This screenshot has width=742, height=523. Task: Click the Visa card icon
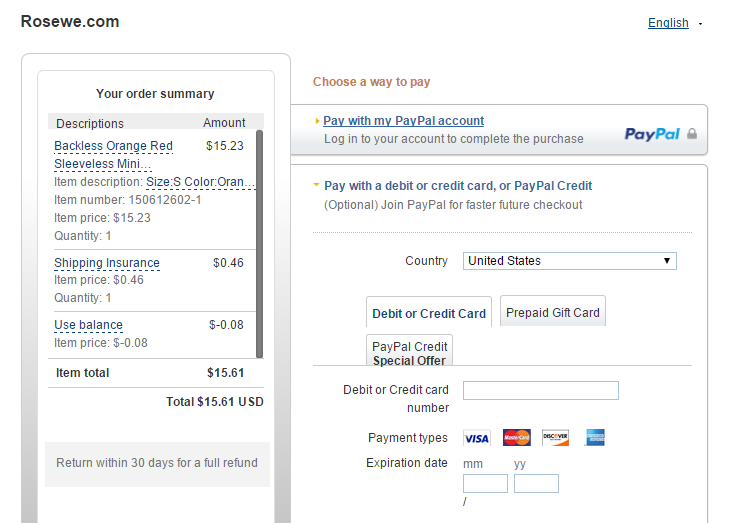(476, 438)
